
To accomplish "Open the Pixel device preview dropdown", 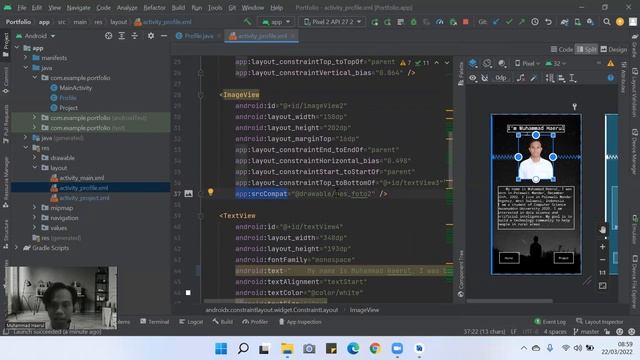I will pyautogui.click(x=527, y=63).
